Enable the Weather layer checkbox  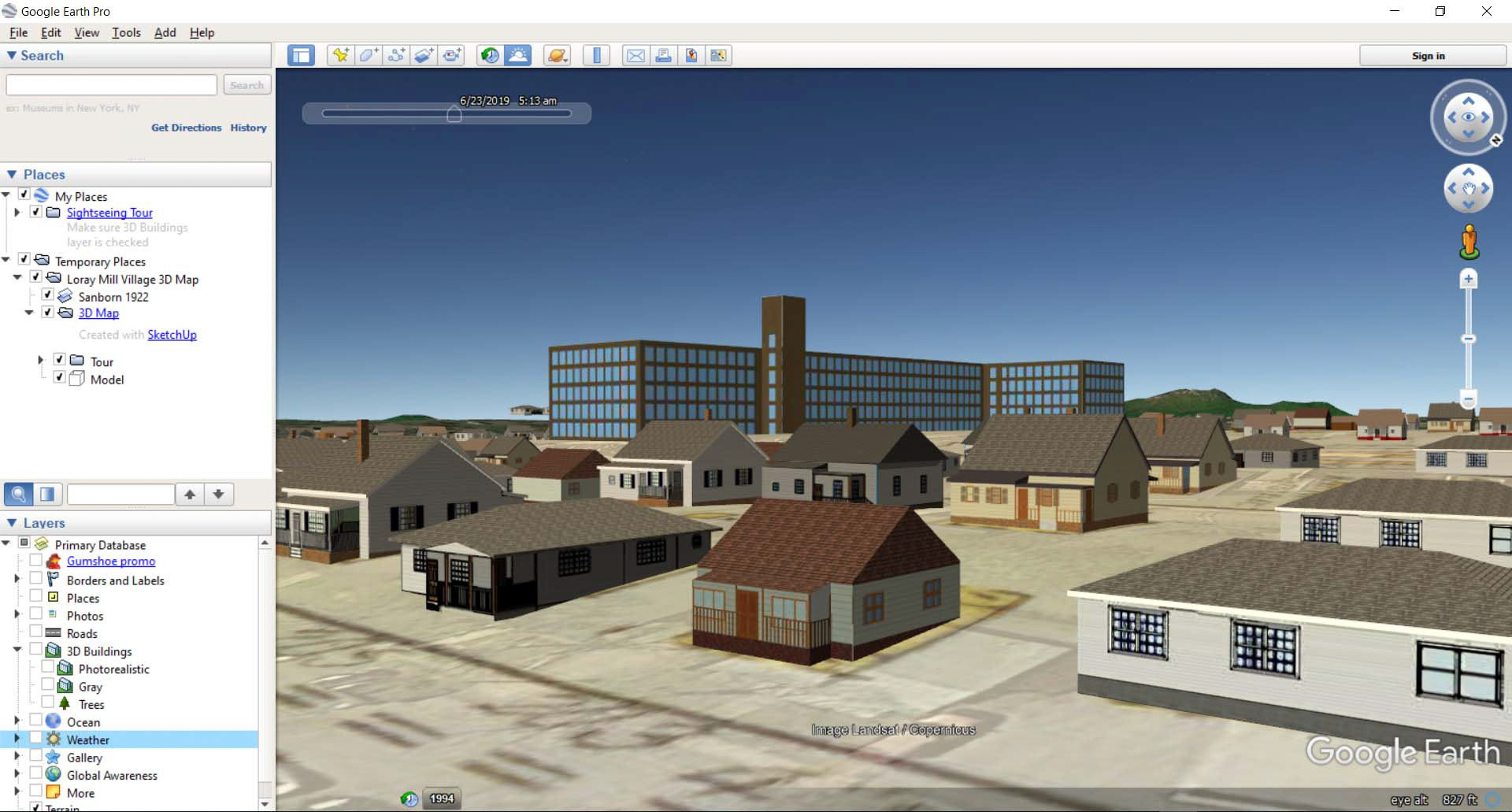pyautogui.click(x=36, y=738)
